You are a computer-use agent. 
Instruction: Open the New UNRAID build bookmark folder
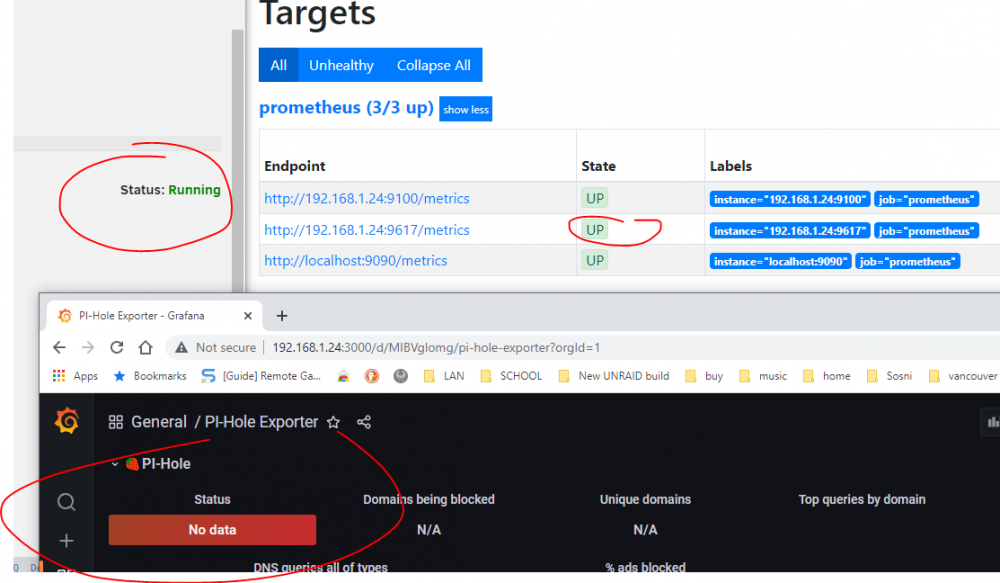click(x=614, y=376)
